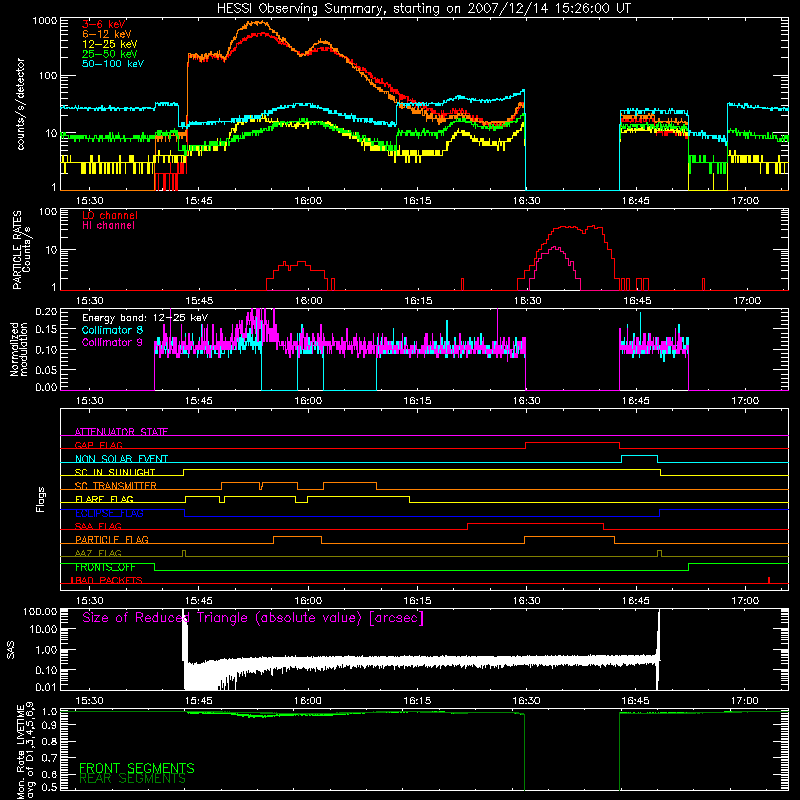
Task: Click the 16:30 time label below the Flags panel
Action: (527, 601)
